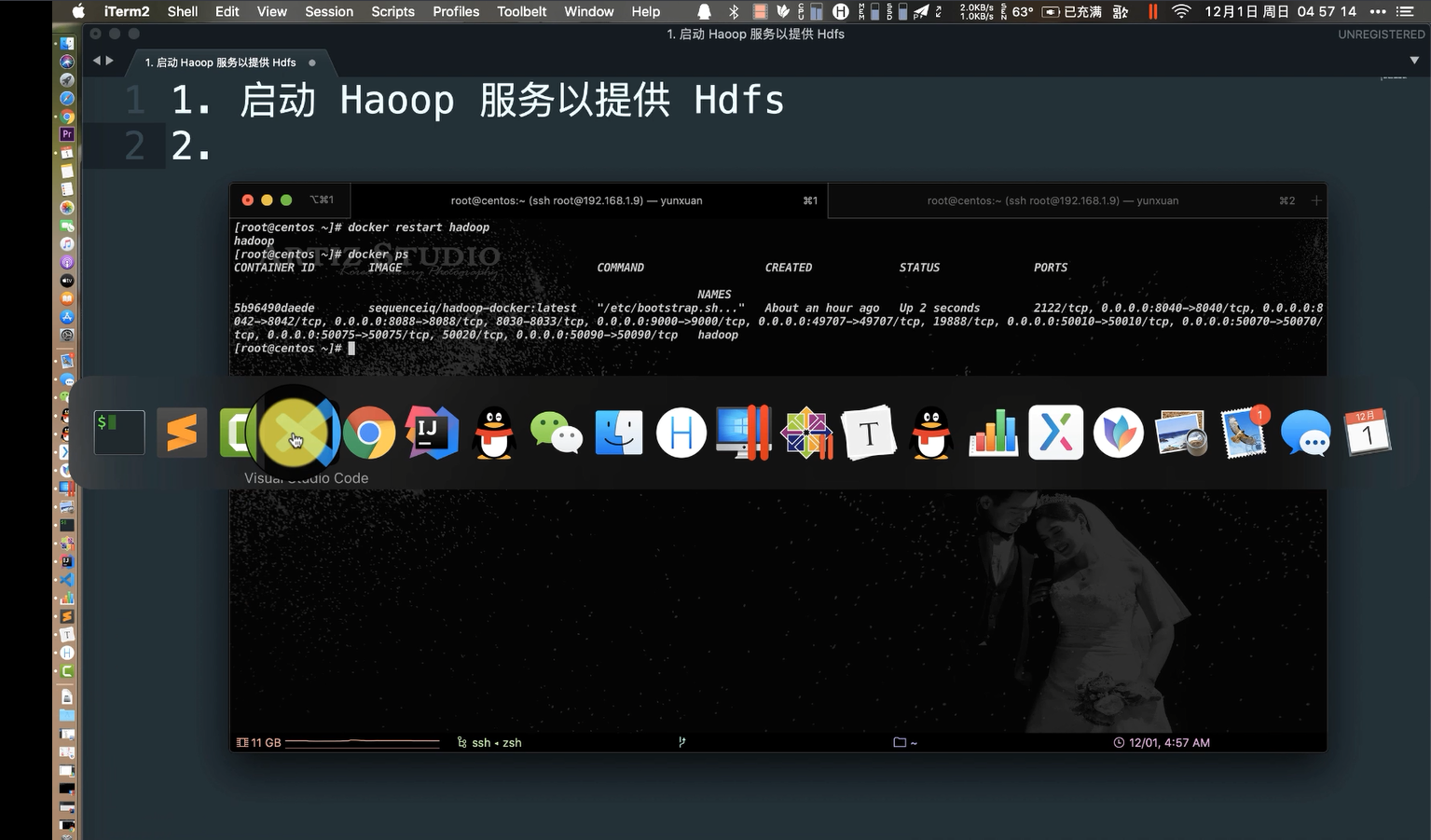Viewport: 1431px width, 840px height.
Task: Open the iTerm2 application menu
Action: [127, 11]
